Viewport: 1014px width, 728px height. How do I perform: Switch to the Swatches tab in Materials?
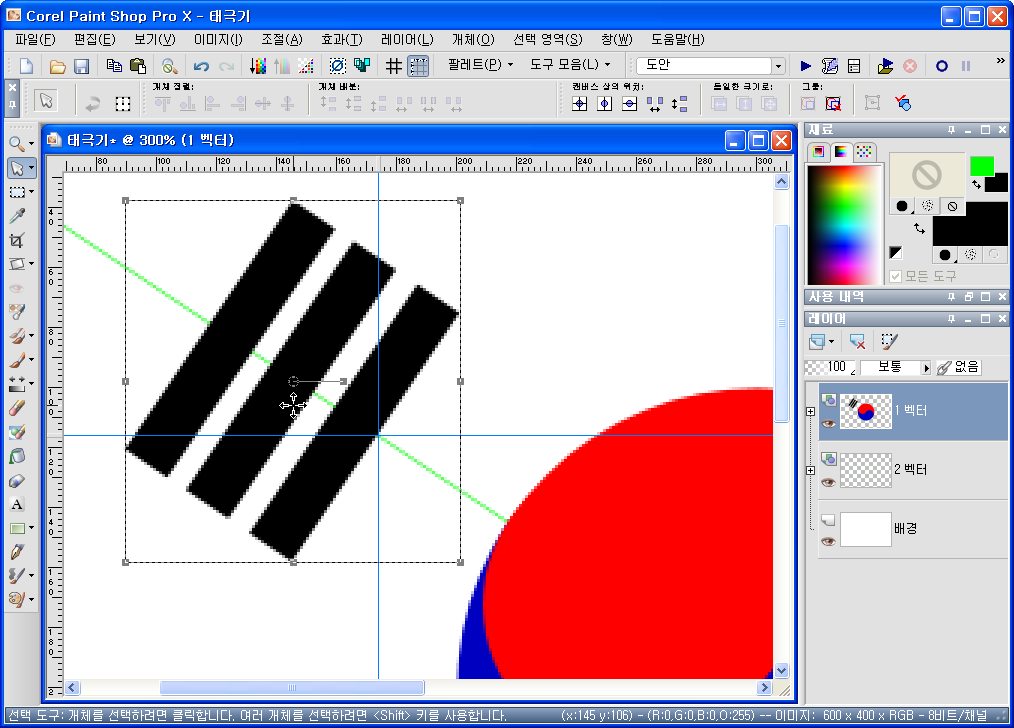click(x=865, y=151)
